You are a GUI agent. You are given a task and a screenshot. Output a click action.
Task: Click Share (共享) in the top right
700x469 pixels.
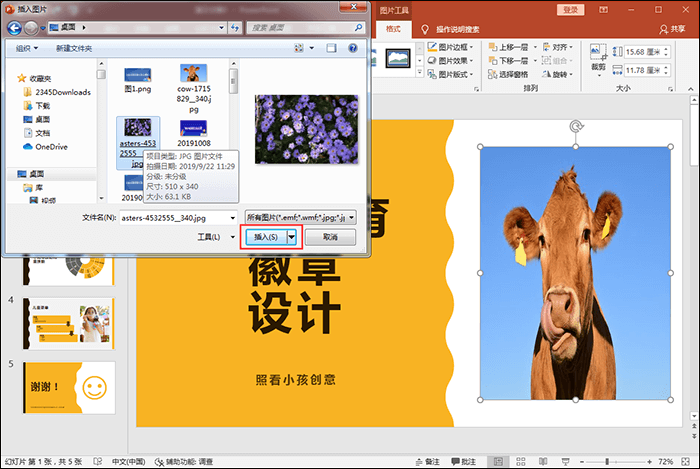pos(677,30)
